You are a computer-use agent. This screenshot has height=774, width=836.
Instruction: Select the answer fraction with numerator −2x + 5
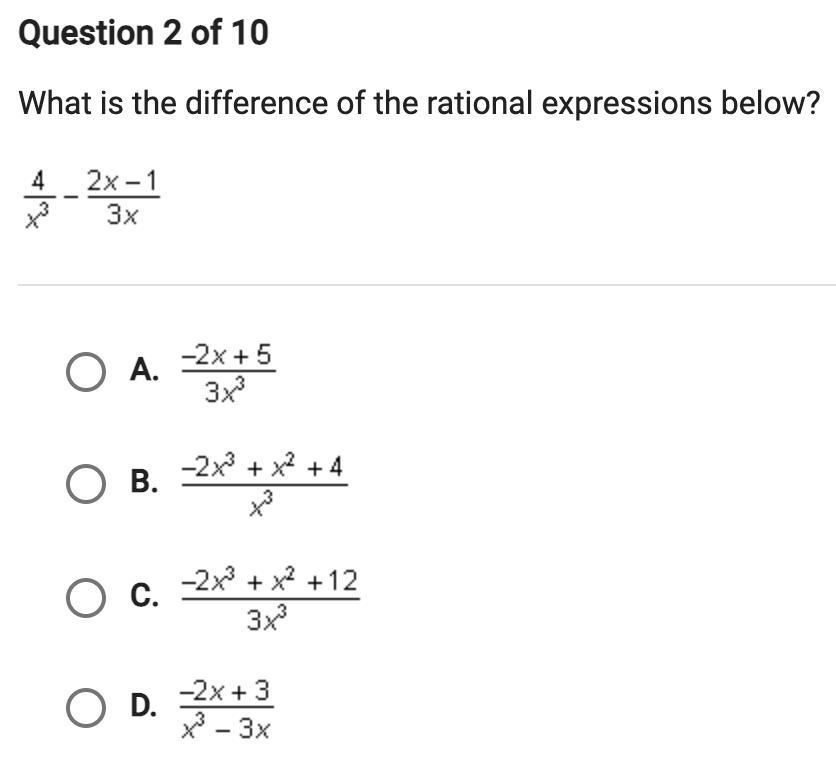tap(228, 373)
